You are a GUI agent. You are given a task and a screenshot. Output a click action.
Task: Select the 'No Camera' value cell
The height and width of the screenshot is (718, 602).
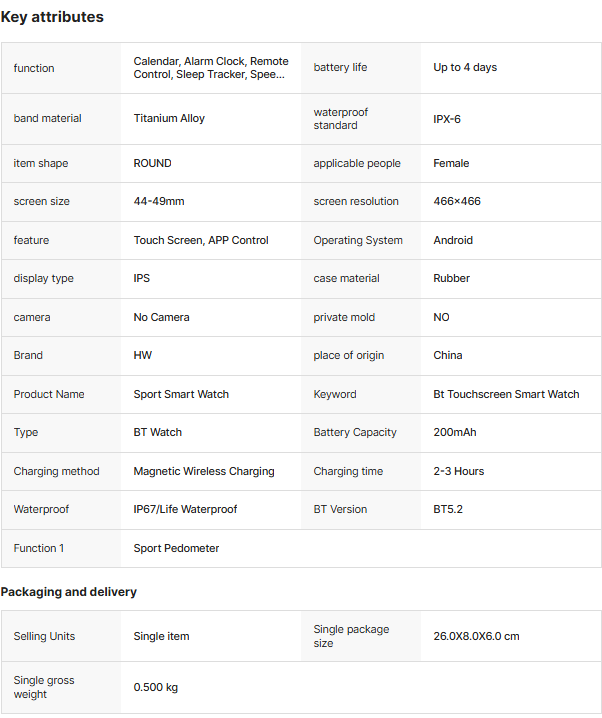point(161,317)
